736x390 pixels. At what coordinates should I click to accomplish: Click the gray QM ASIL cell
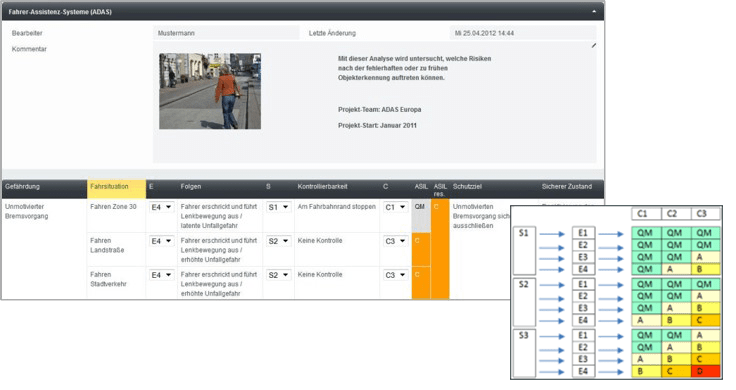pos(421,216)
